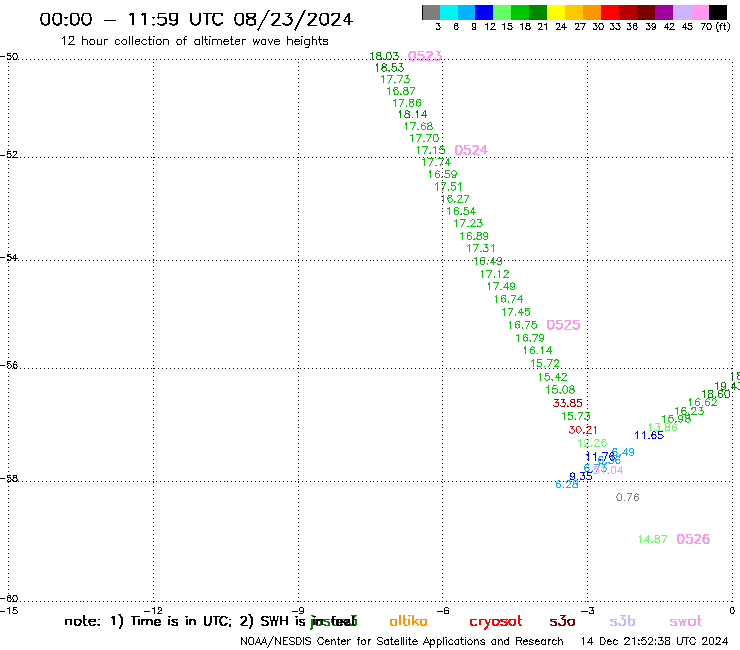Click the yellow swatch in the wave height scale
Image resolution: width=740 pixels, height=650 pixels.
556,12
